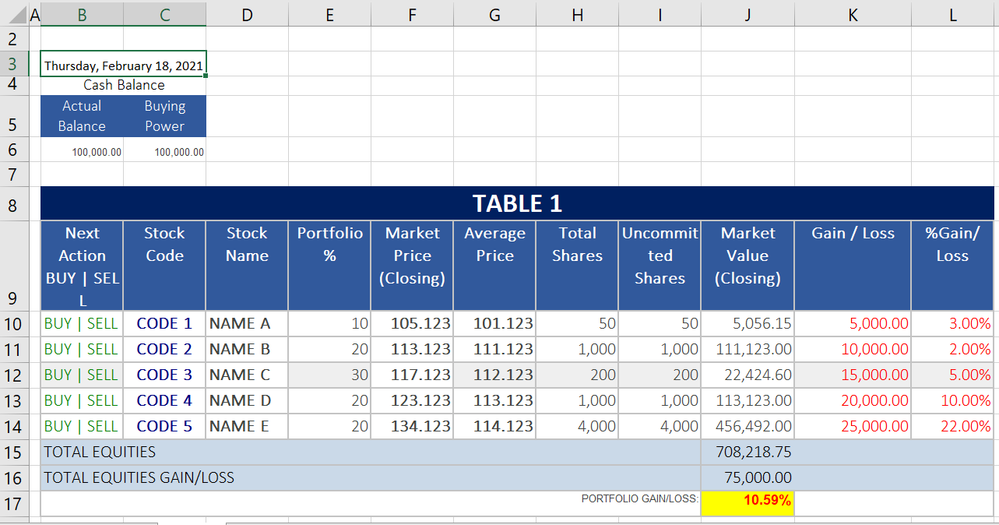Screen dimensions: 999x525
Task: Select column L header
Action: [x=952, y=14]
